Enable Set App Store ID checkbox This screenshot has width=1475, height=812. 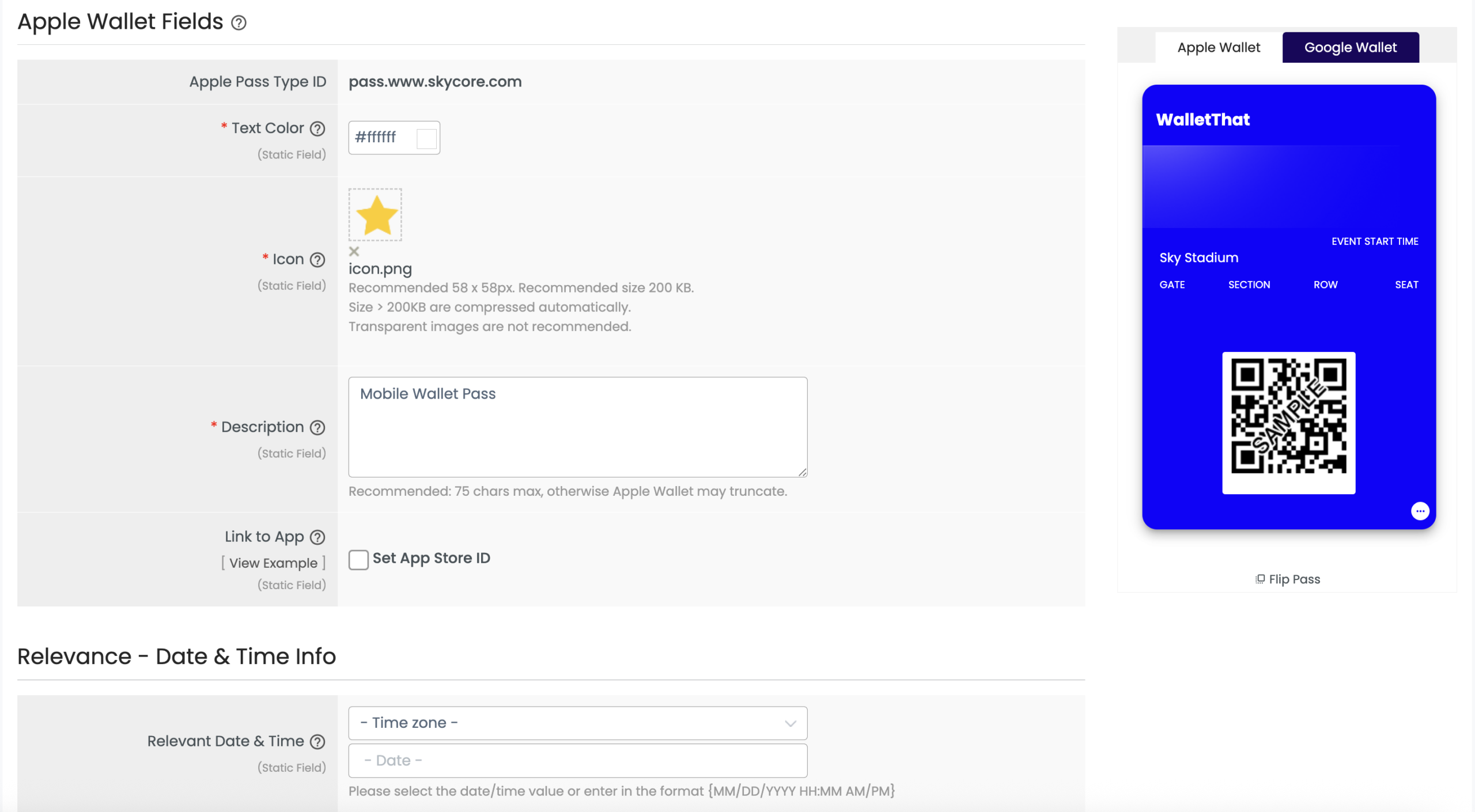point(358,559)
